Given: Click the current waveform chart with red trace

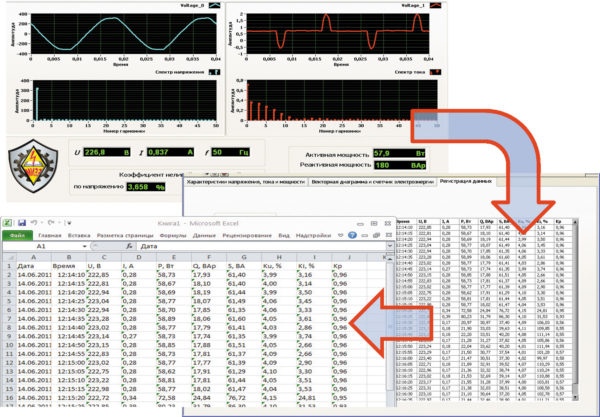Looking at the screenshot, I should coord(338,34).
